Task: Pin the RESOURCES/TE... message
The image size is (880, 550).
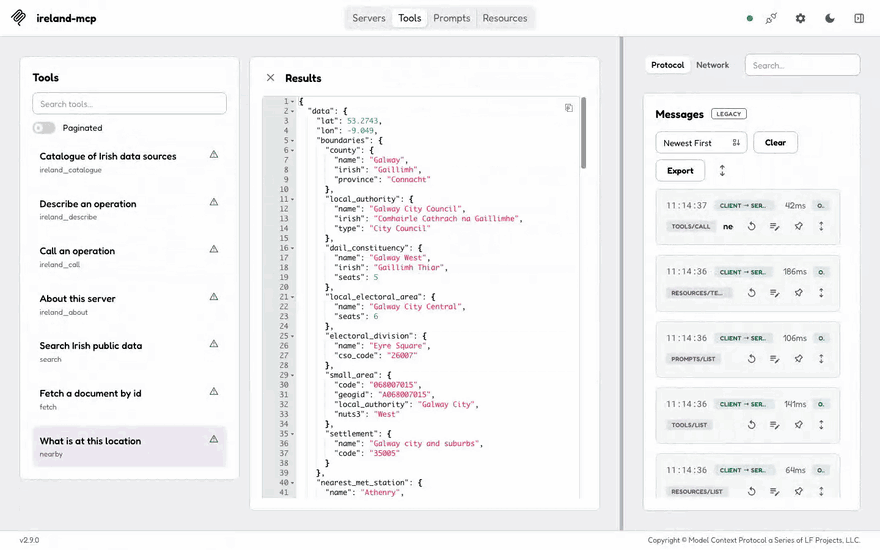Action: pyautogui.click(x=798, y=292)
